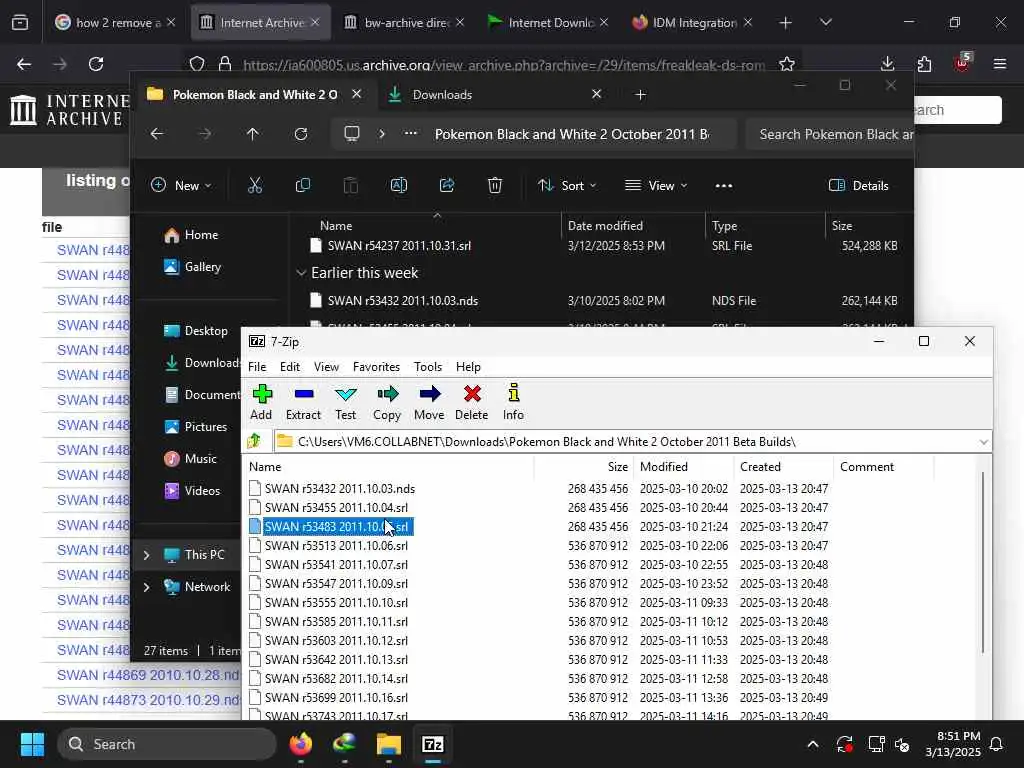Image resolution: width=1024 pixels, height=768 pixels.
Task: Open the Windows Start menu
Action: pos(32,744)
